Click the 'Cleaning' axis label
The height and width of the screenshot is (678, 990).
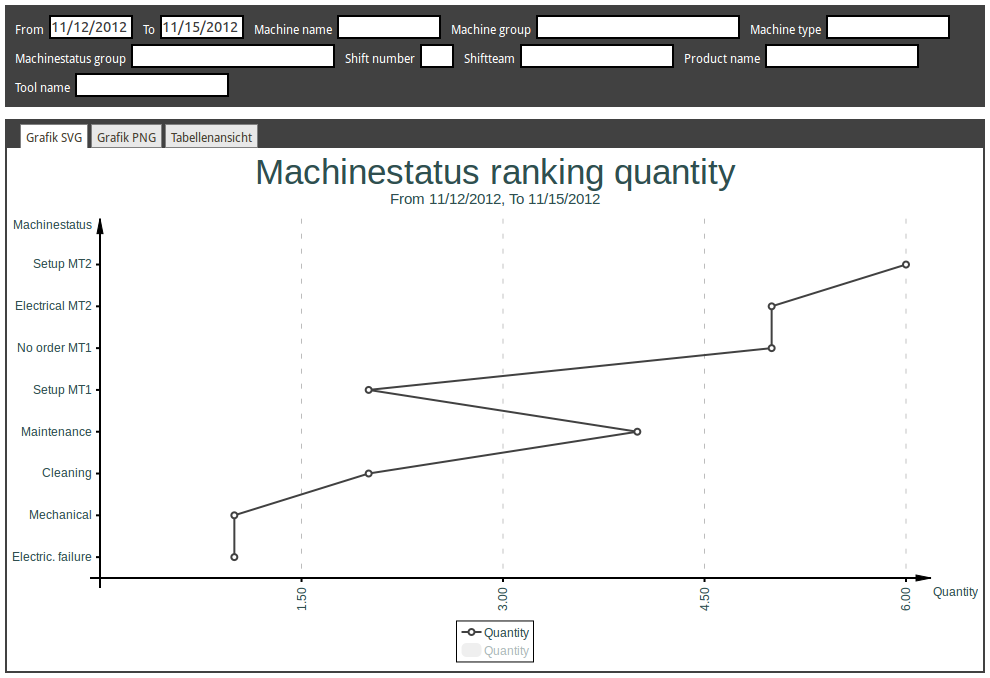67,473
